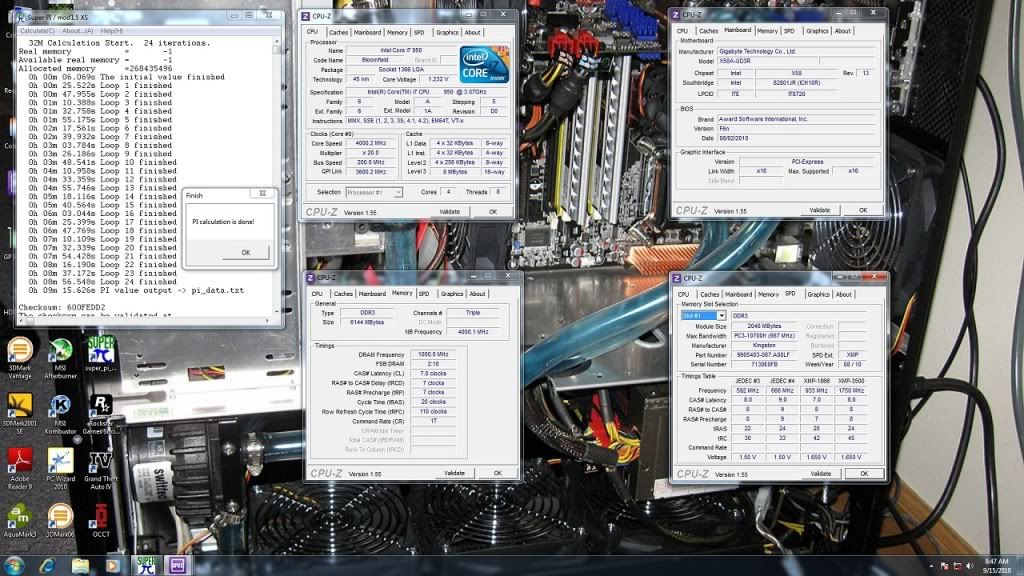Click the Checksum: 600FEDD2 line
Viewport: 1024px width, 576px height.
tap(62, 307)
